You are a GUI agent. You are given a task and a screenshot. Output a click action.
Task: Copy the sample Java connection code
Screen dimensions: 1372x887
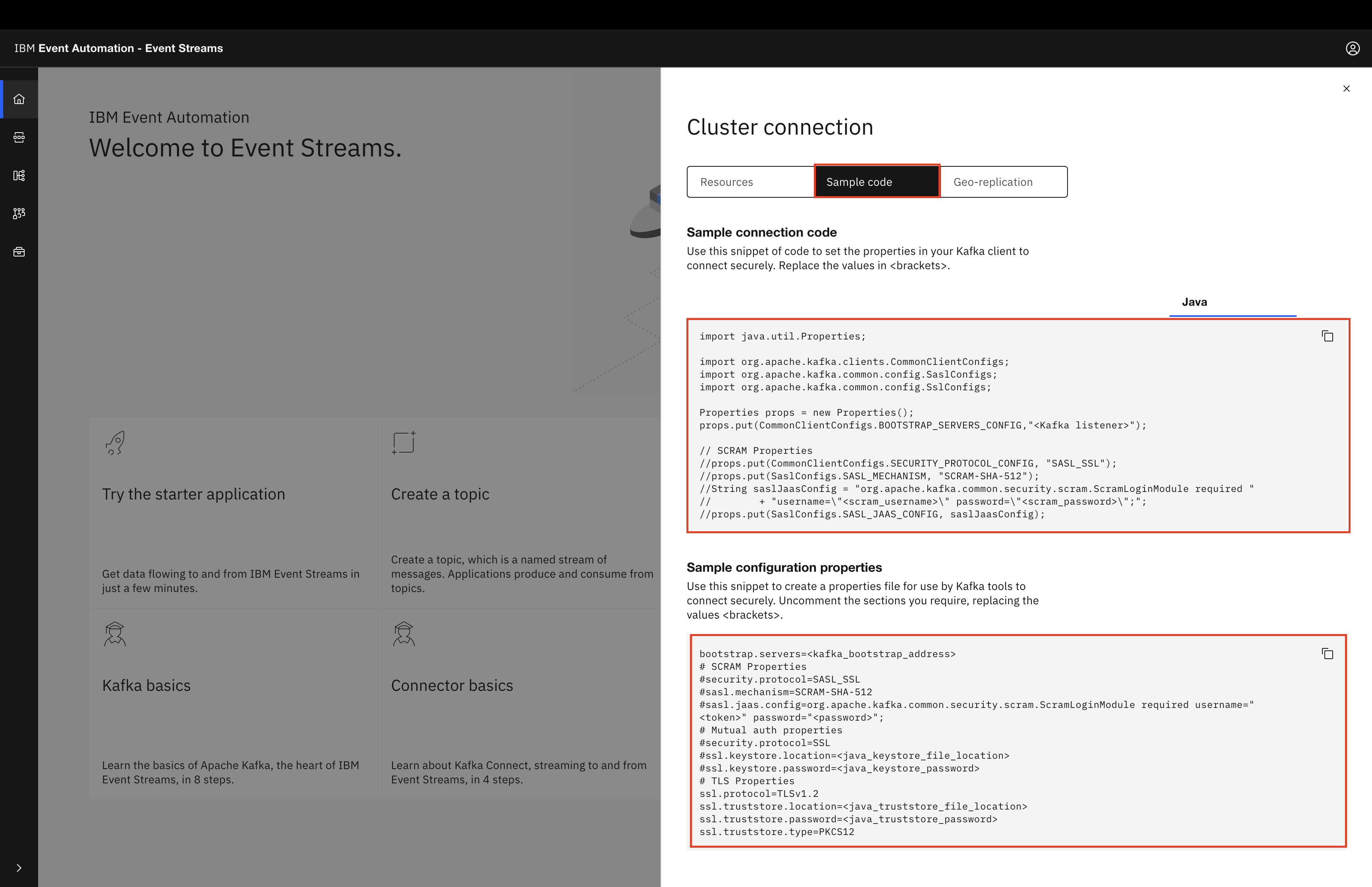pyautogui.click(x=1327, y=336)
